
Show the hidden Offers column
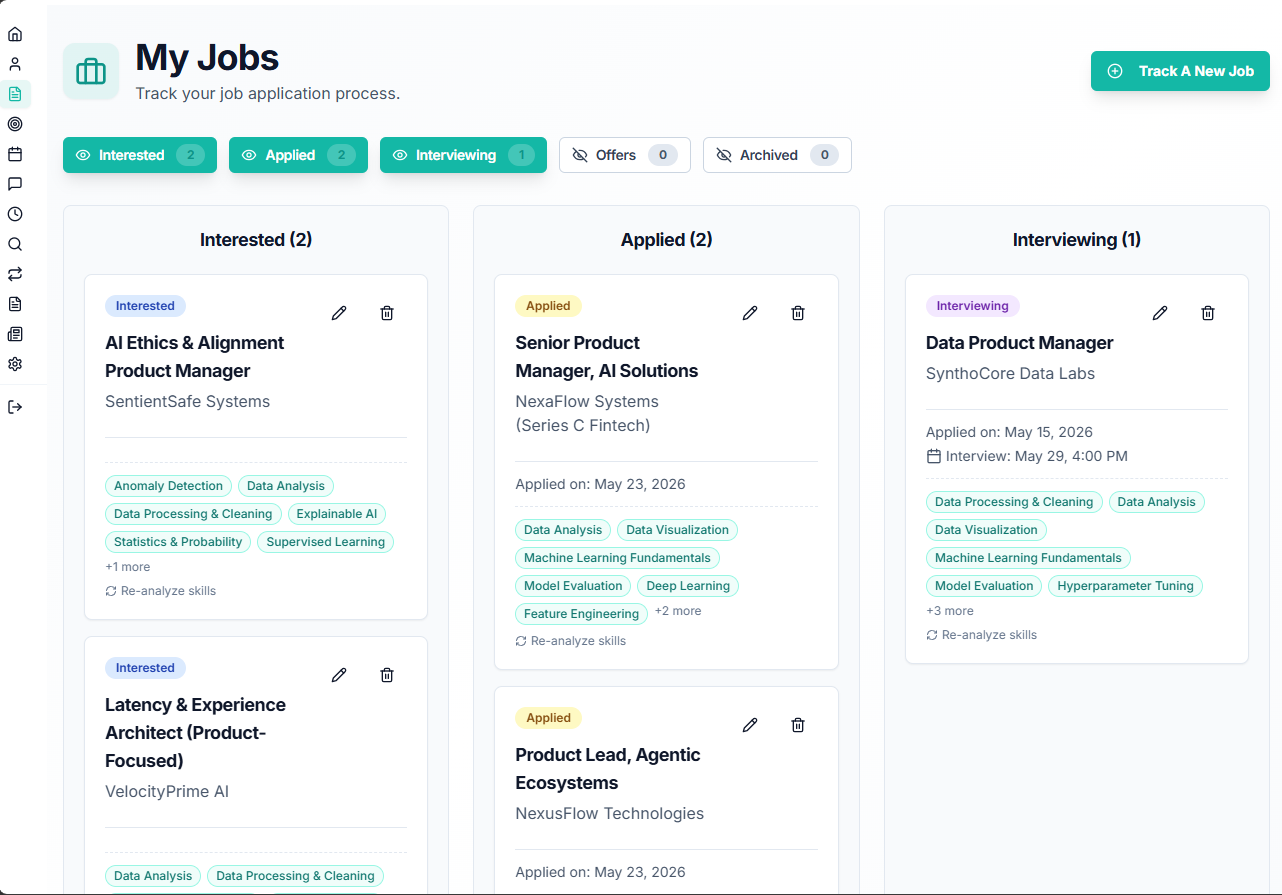pyautogui.click(x=625, y=155)
